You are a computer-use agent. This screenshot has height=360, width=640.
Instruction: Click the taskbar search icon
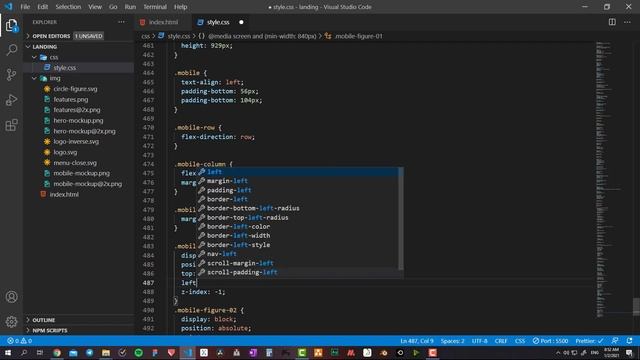(x=24, y=353)
